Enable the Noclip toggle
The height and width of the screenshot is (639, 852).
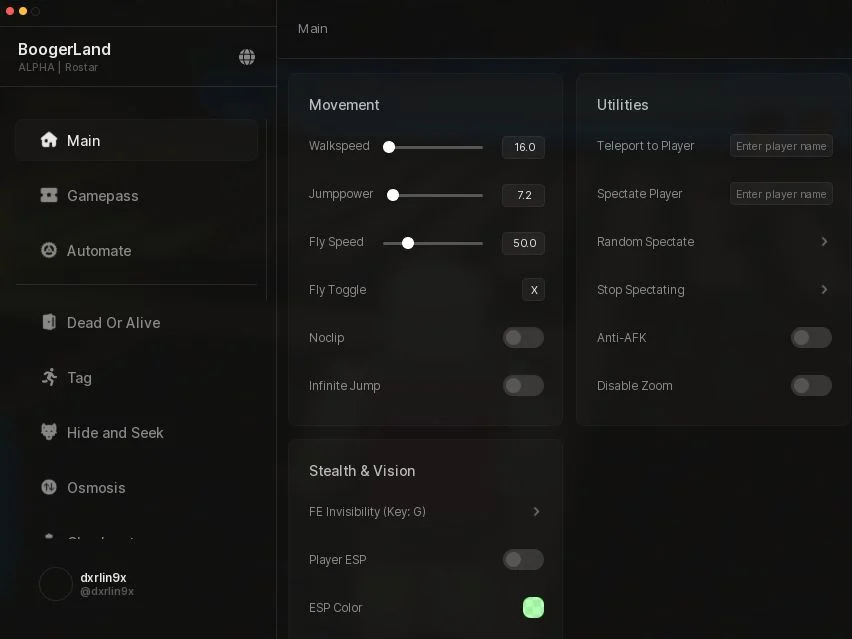pyautogui.click(x=523, y=337)
